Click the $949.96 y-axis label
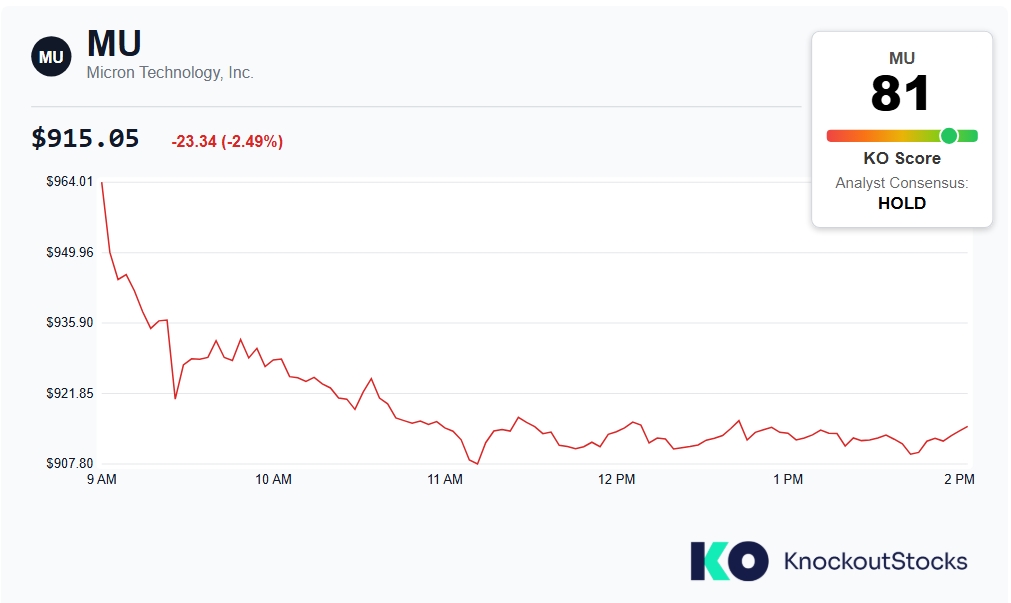1011x603 pixels. (x=70, y=252)
